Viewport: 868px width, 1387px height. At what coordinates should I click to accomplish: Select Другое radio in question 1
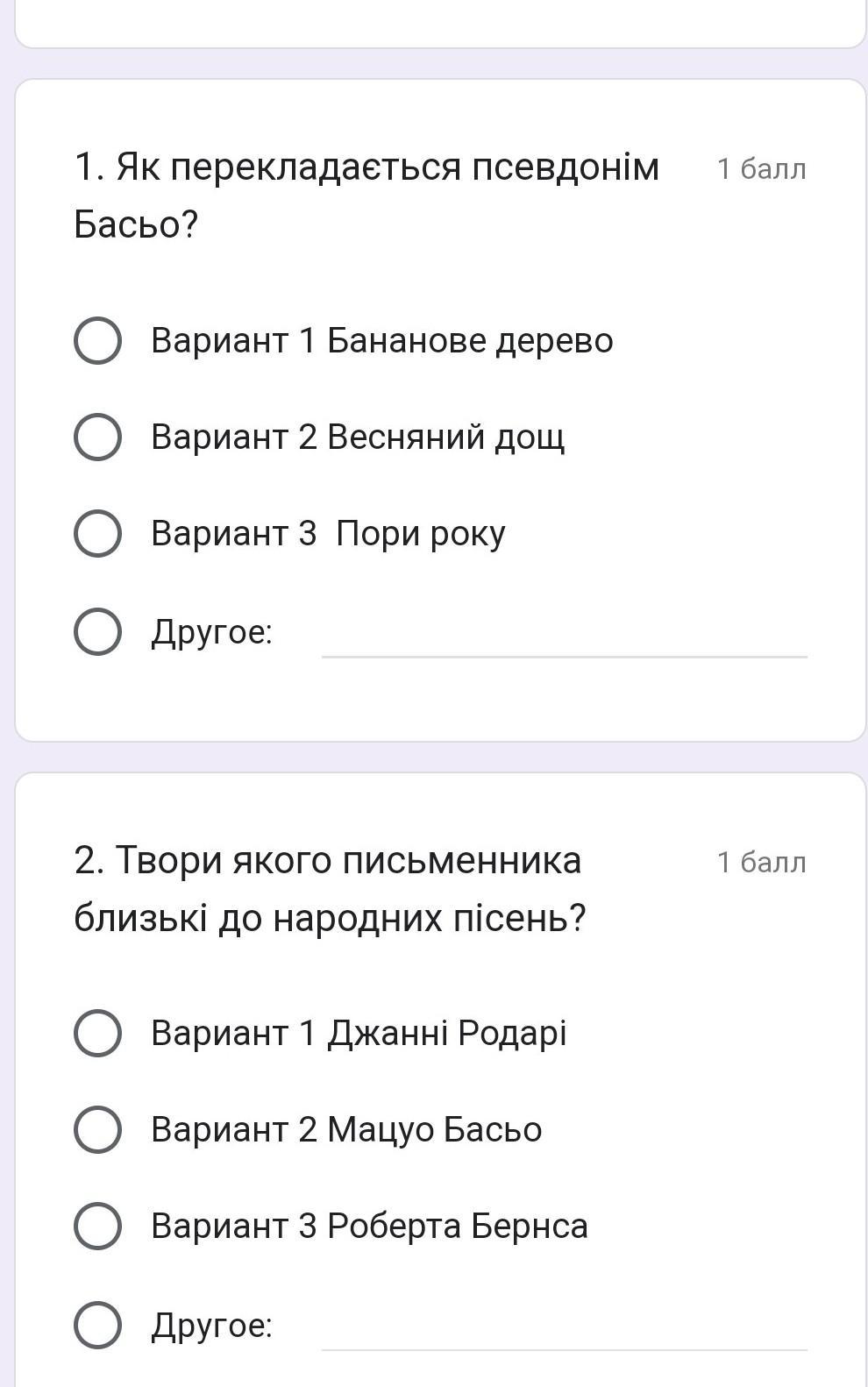click(97, 631)
